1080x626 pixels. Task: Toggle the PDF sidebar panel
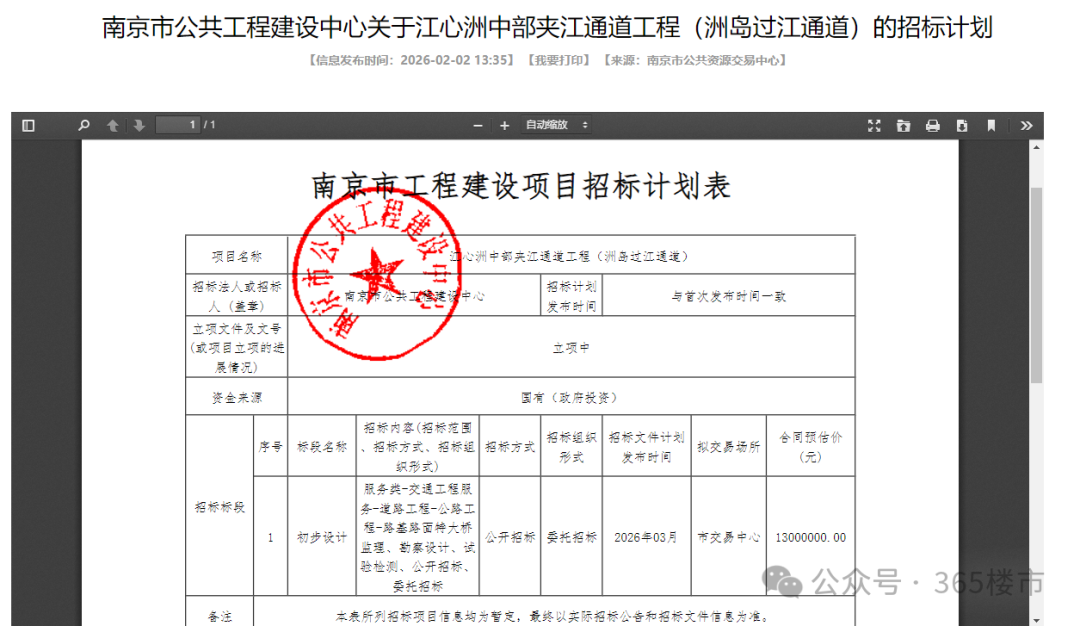coord(28,125)
